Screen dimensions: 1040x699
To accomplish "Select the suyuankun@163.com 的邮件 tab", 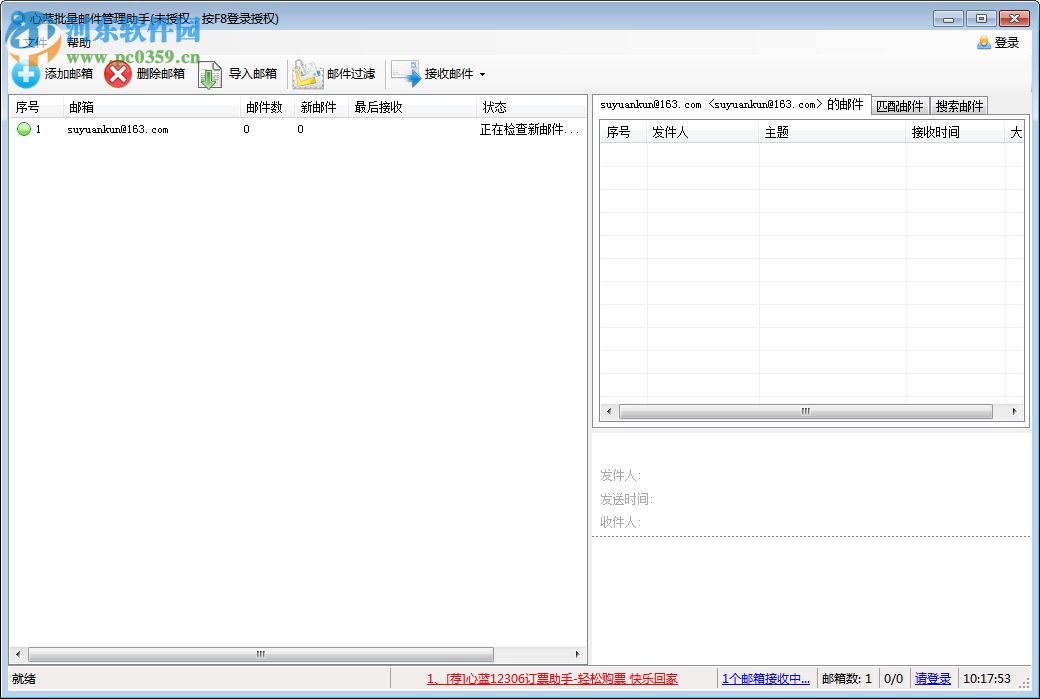I will click(x=732, y=105).
